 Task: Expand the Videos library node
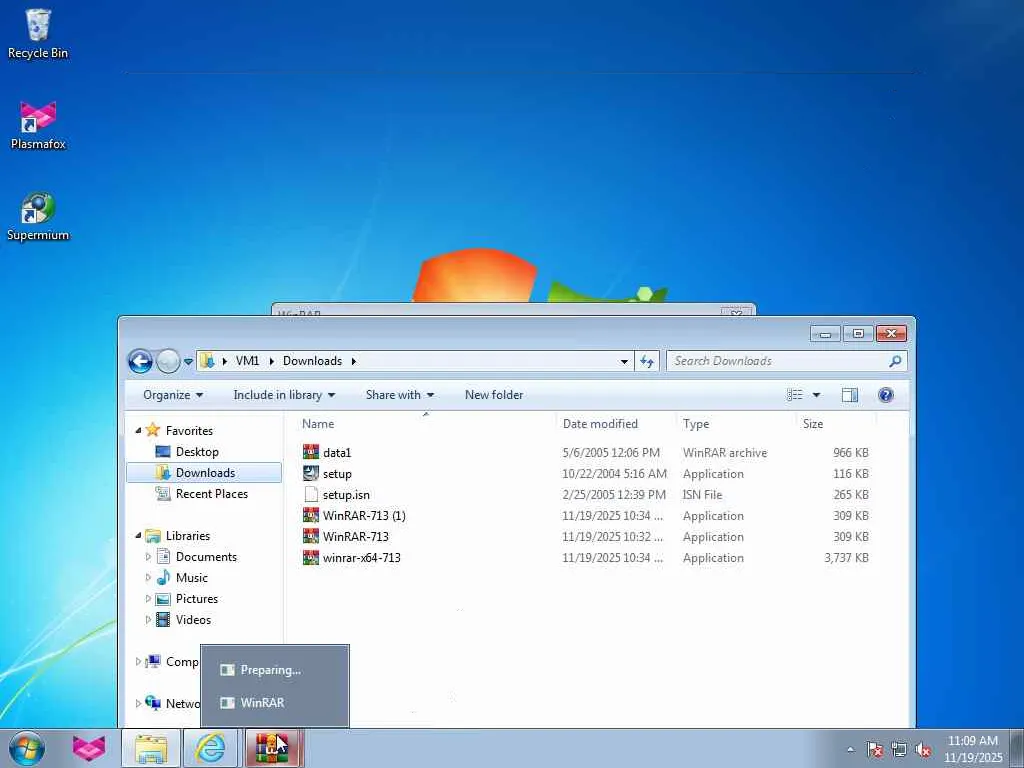tap(148, 620)
